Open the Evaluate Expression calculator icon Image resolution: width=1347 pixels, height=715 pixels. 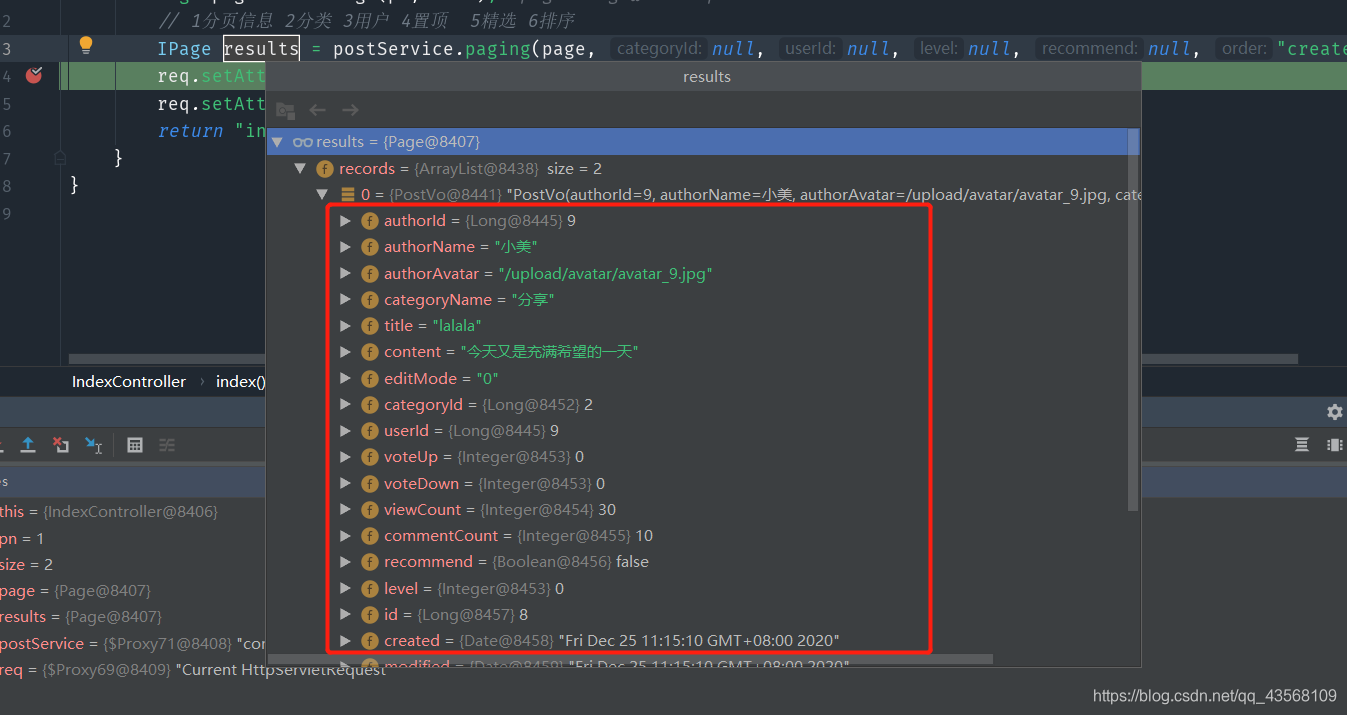(x=135, y=445)
